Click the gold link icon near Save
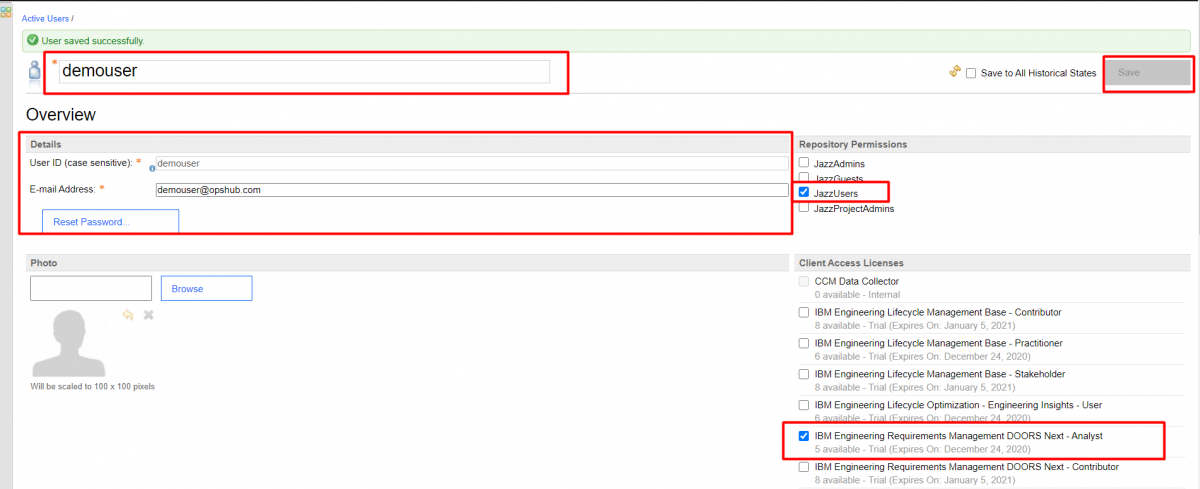1200x489 pixels. click(x=955, y=72)
